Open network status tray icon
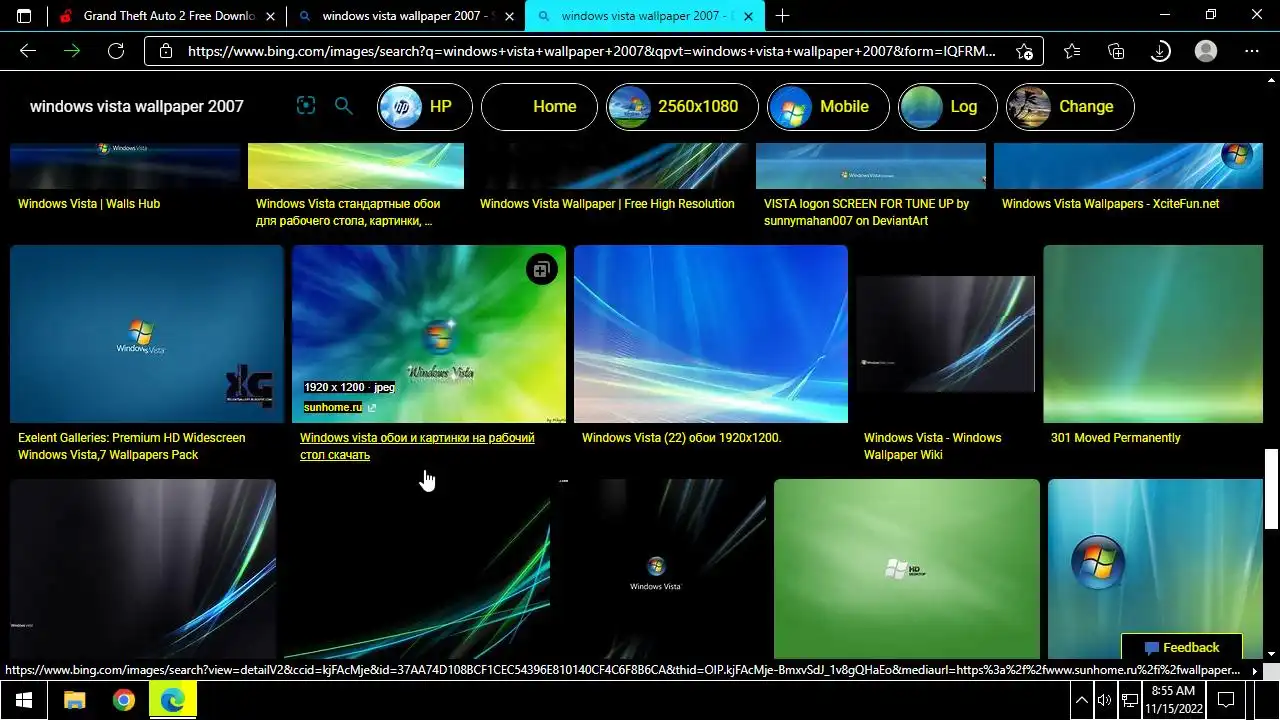The height and width of the screenshot is (720, 1280). point(1130,700)
